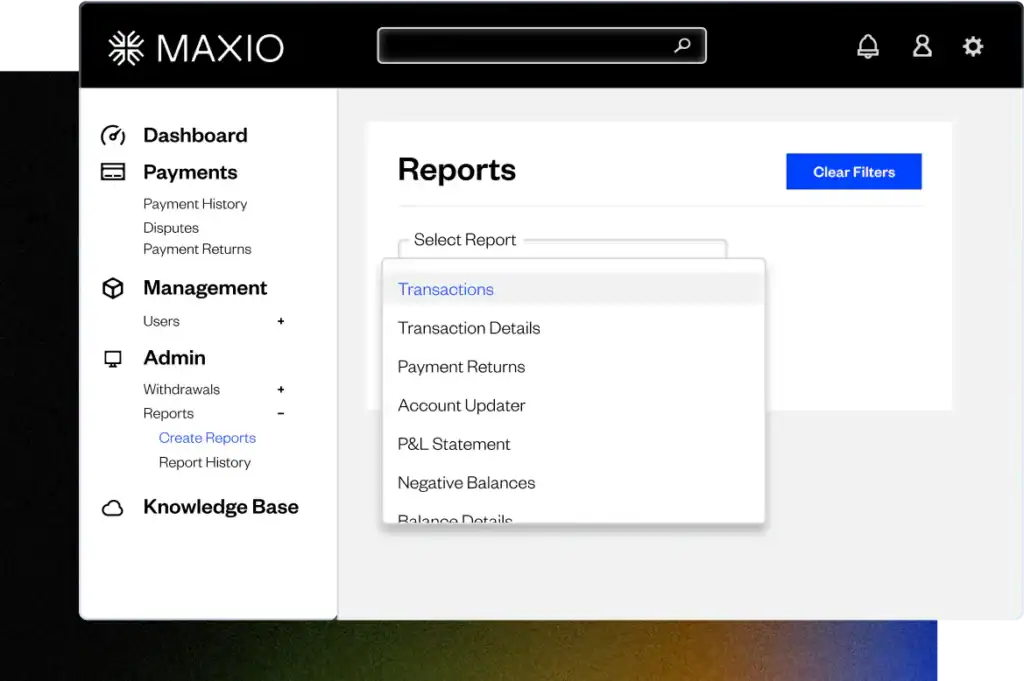Click the MAXIO wordmark
Viewport: 1024px width, 681px height.
click(220, 48)
